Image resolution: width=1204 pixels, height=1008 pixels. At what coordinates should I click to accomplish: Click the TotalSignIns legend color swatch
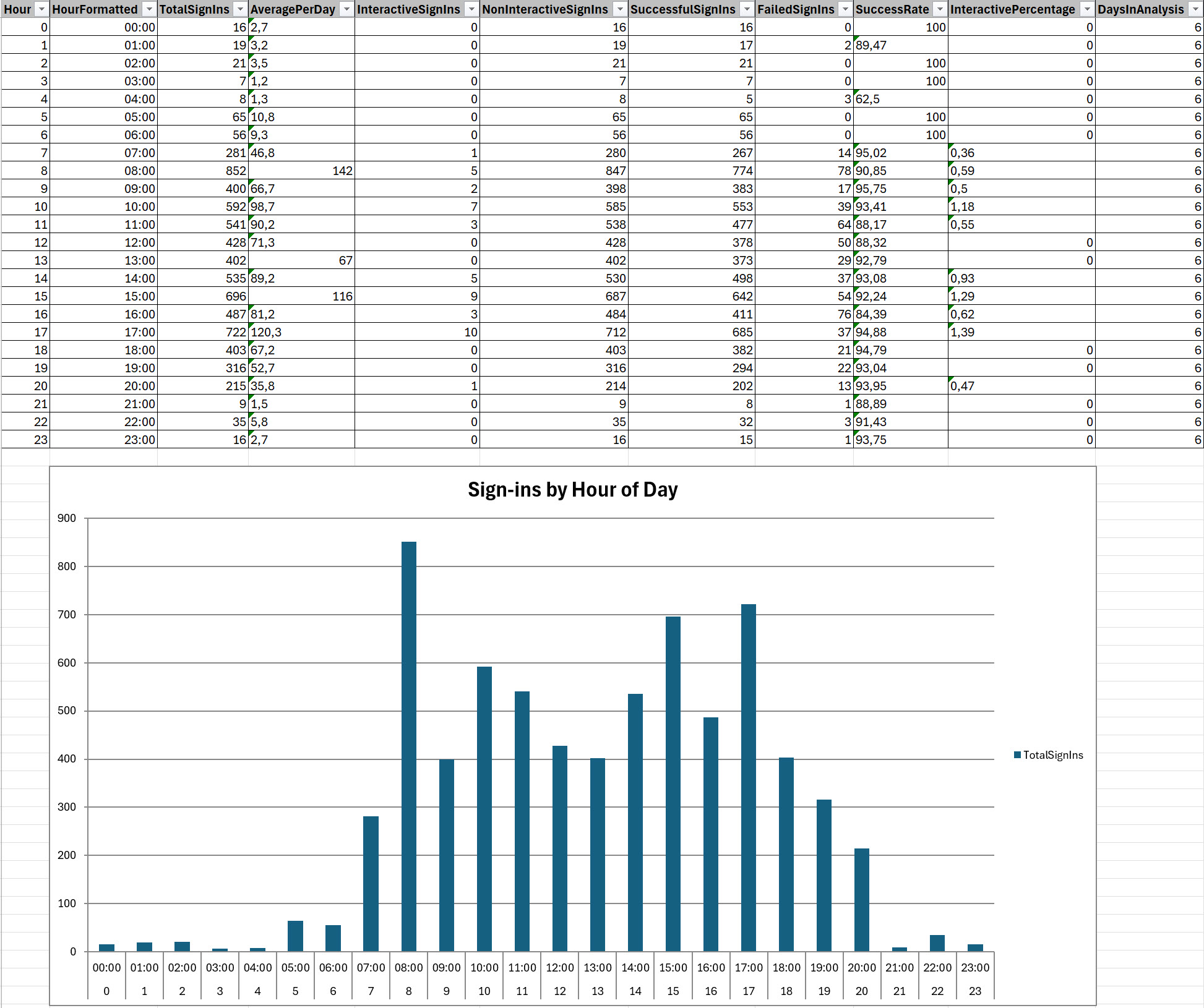click(x=1017, y=755)
